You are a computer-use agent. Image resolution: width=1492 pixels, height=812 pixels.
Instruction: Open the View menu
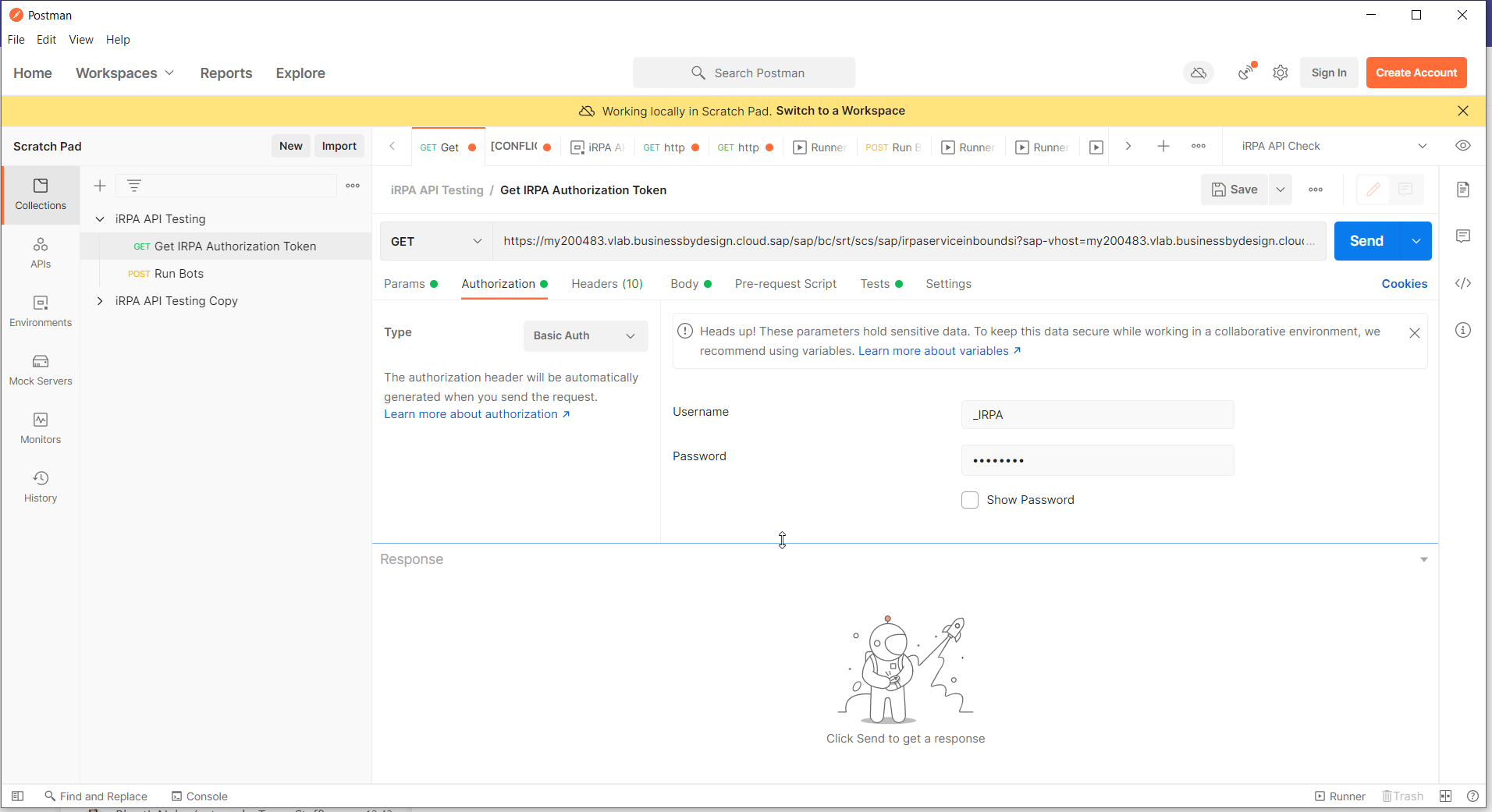point(81,40)
